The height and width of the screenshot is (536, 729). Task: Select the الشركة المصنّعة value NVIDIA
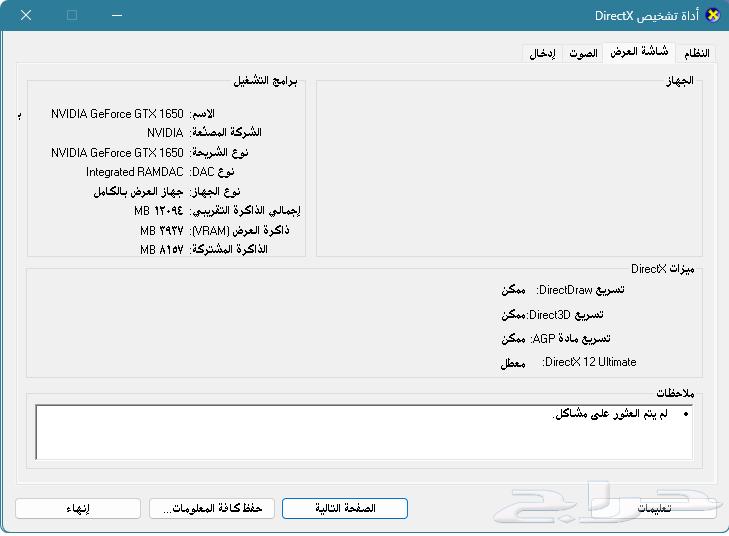point(165,133)
